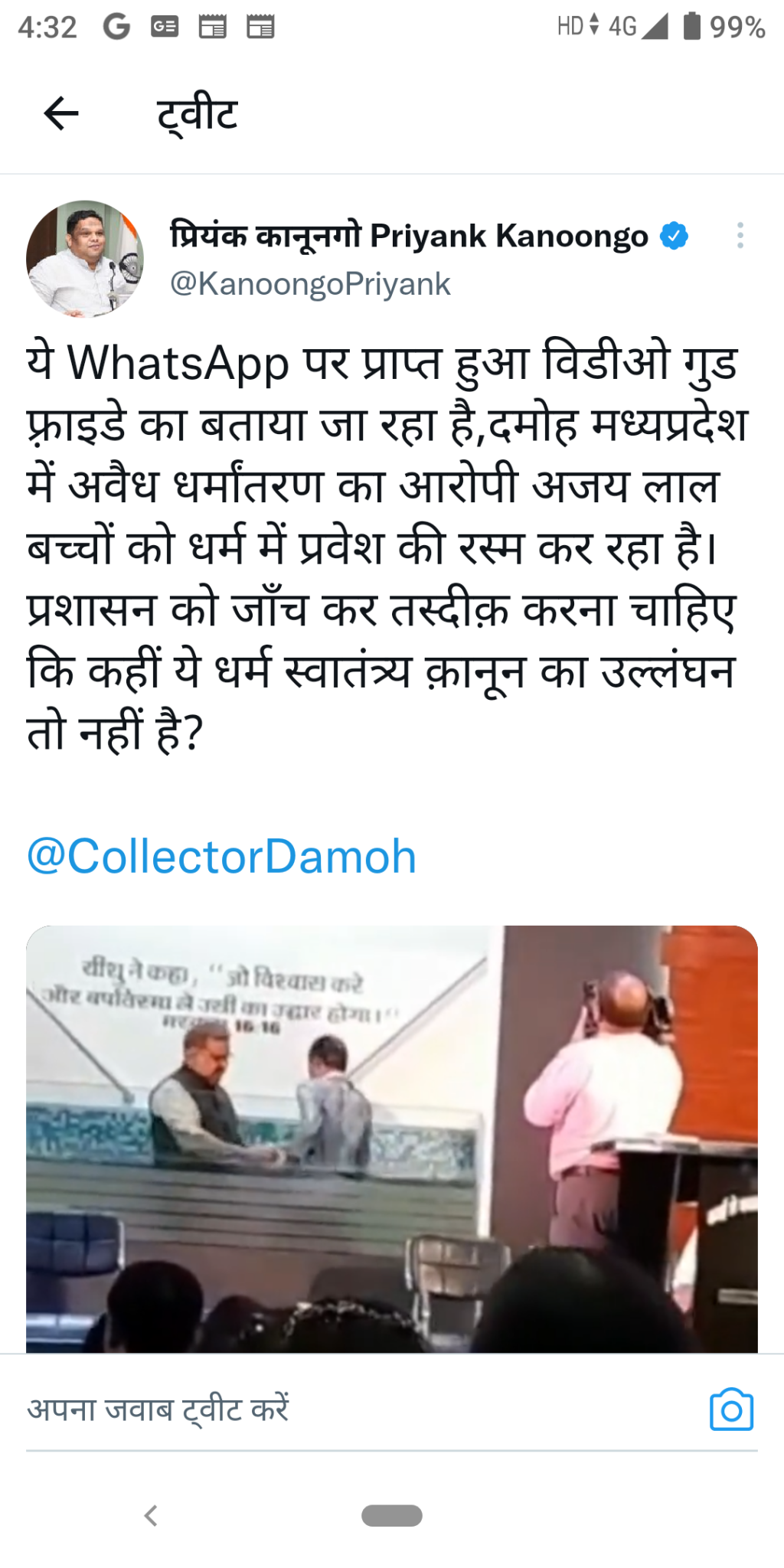This screenshot has height=1568, width=784.
Task: Tap the @KanoongoPriyank handle
Action: [x=310, y=284]
